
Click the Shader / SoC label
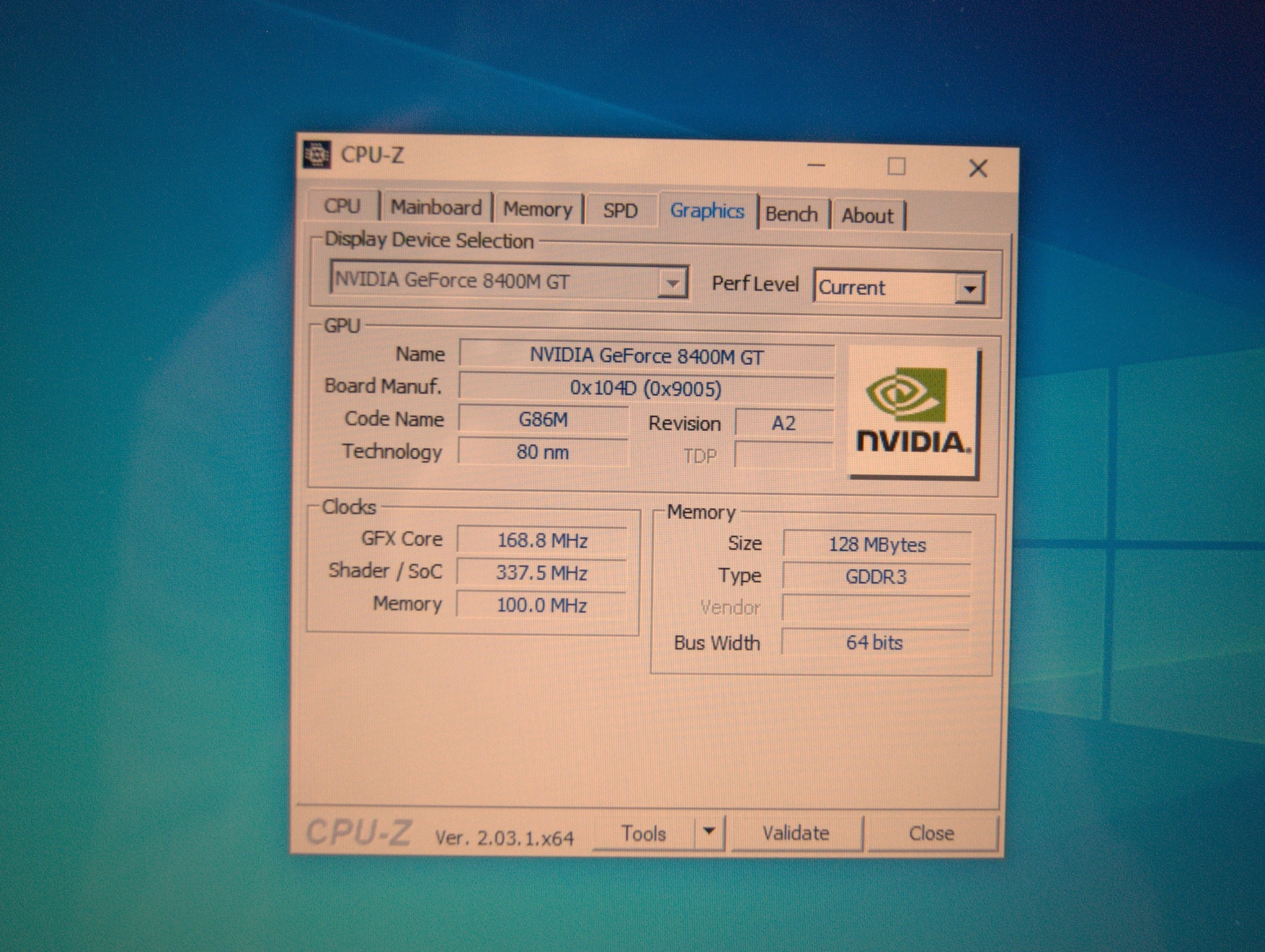tap(385, 570)
